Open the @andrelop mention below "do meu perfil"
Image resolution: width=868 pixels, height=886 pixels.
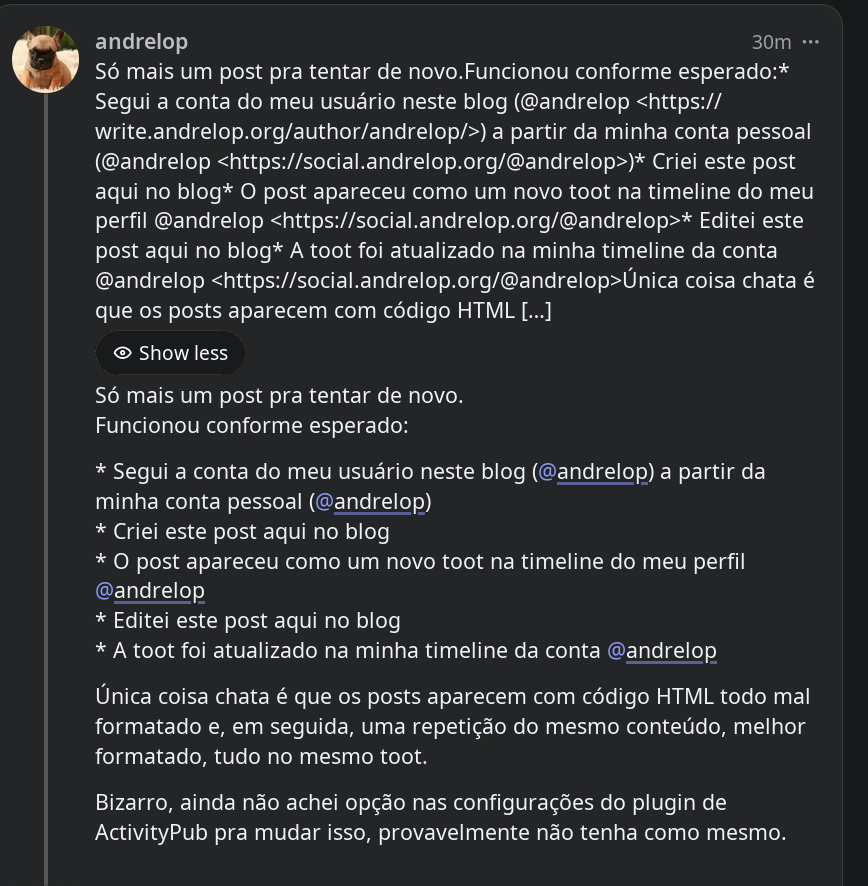pyautogui.click(x=150, y=590)
